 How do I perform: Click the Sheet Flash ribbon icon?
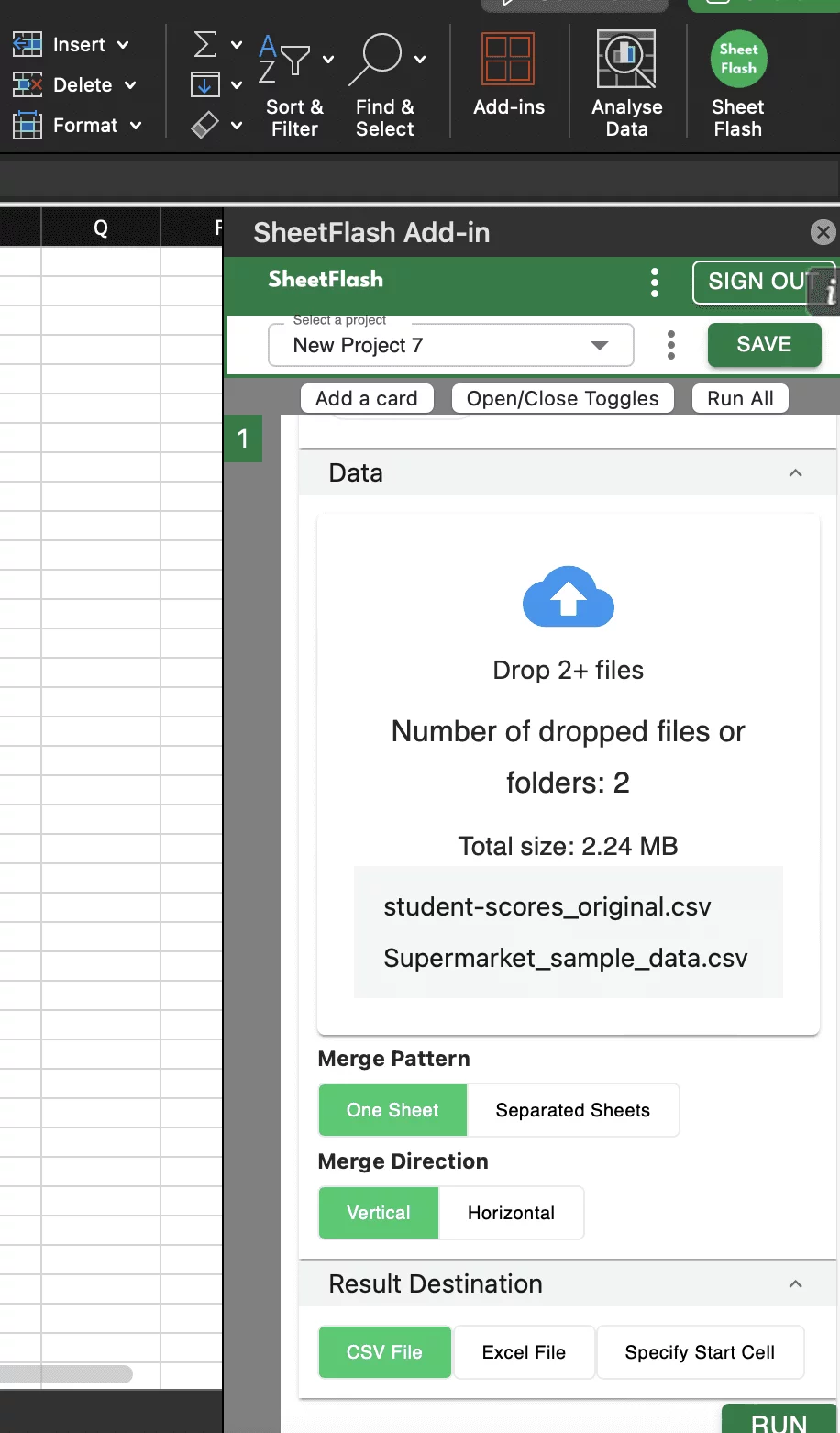pos(738,60)
